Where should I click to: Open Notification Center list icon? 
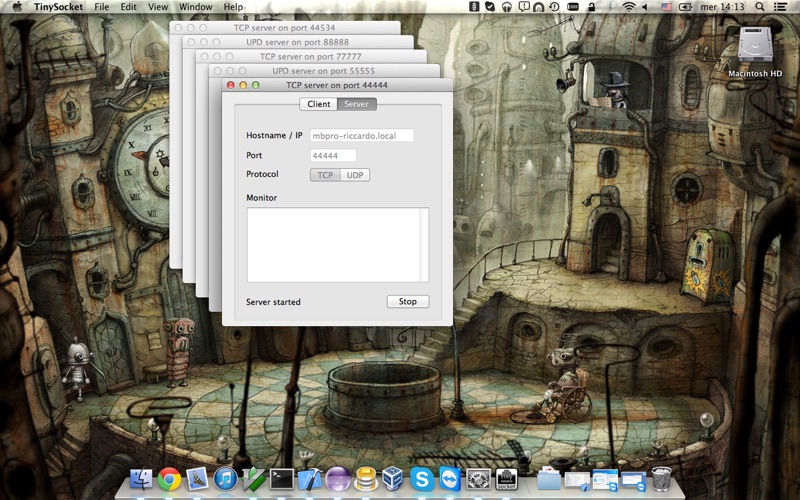780,7
